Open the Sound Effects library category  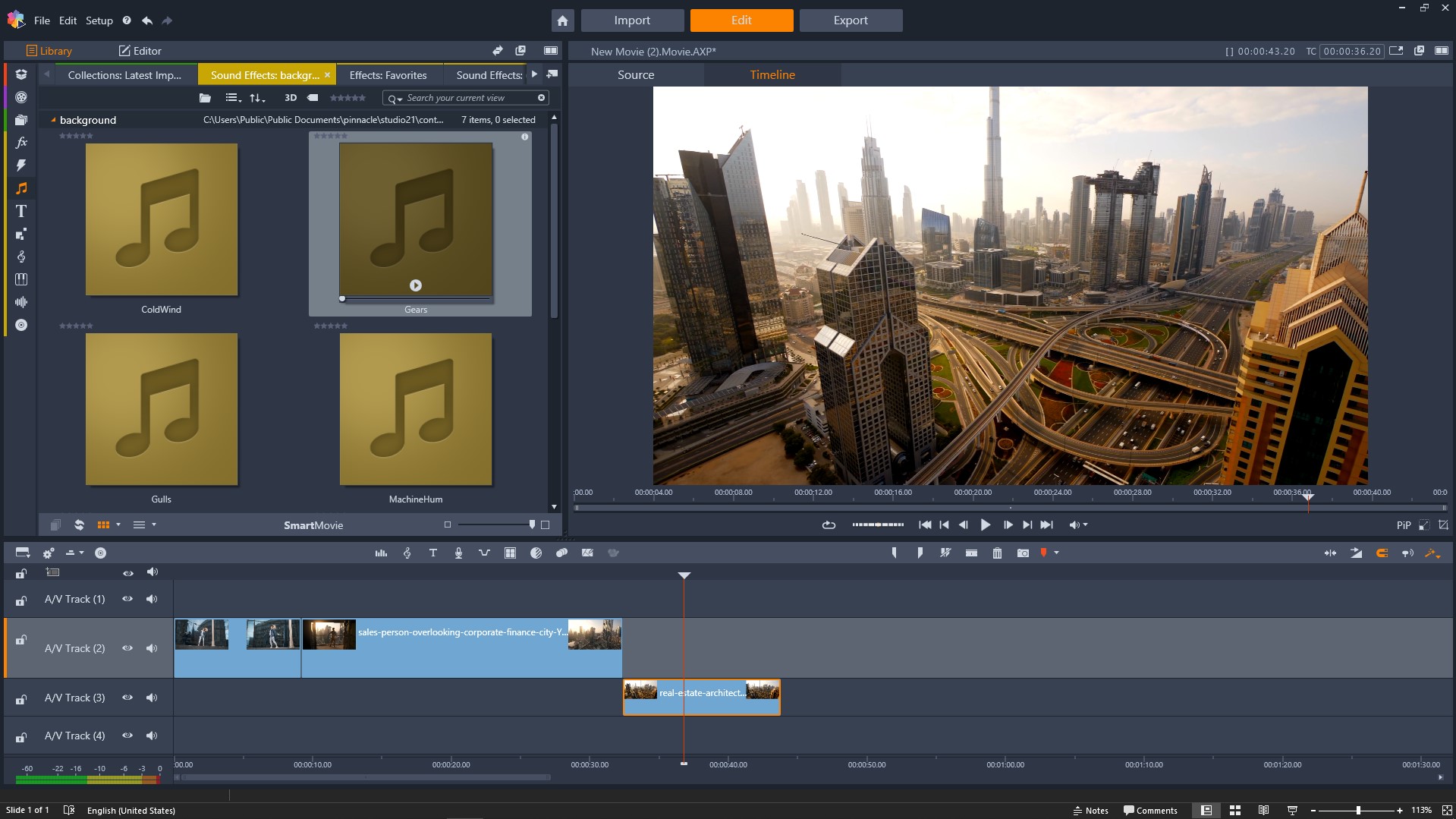click(x=21, y=188)
